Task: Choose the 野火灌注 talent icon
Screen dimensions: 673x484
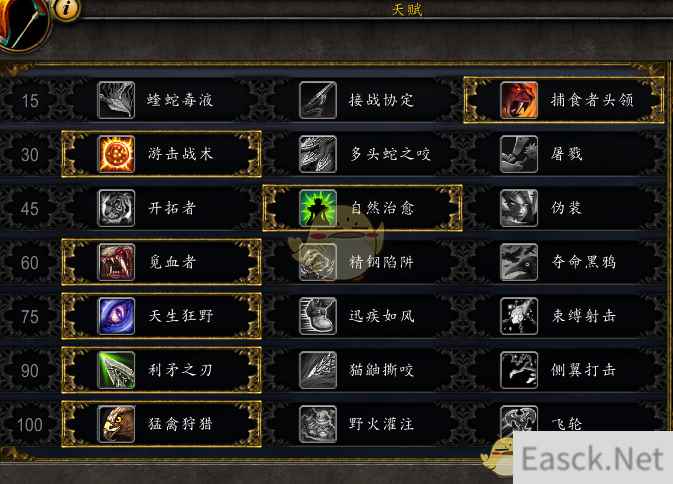Action: [x=318, y=424]
